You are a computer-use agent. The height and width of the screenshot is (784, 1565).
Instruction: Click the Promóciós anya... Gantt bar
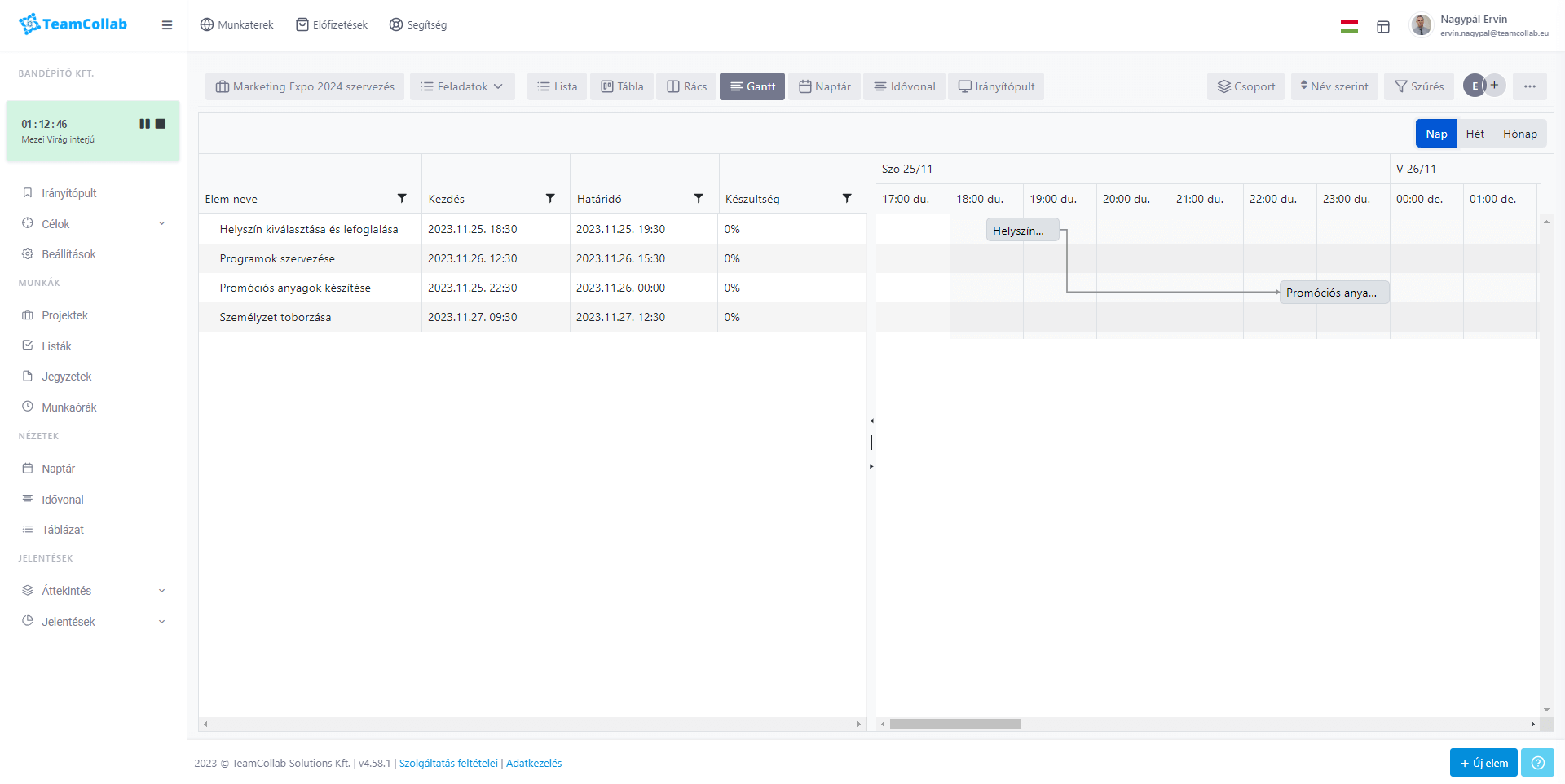(1334, 293)
